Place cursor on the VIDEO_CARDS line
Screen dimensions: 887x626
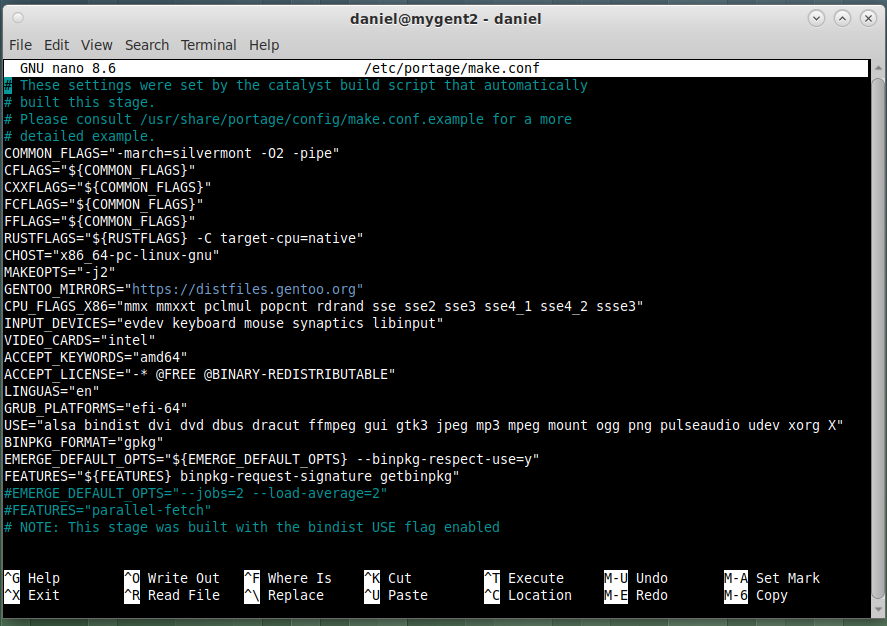[80, 340]
